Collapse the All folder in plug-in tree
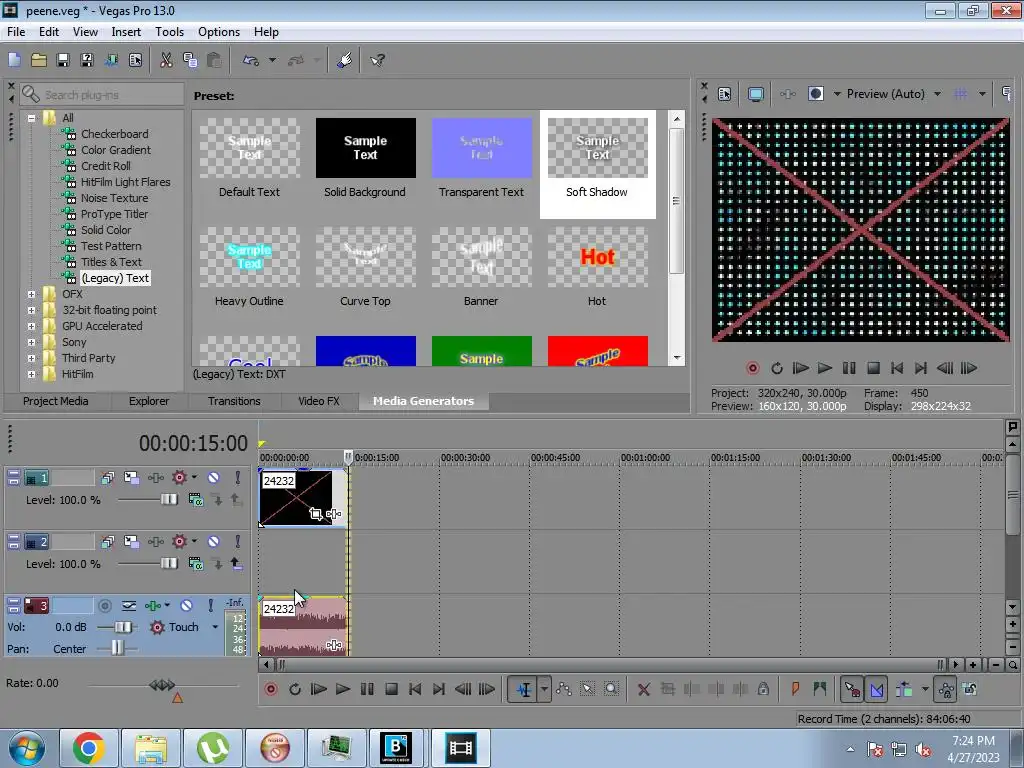1024x768 pixels. tap(31, 118)
